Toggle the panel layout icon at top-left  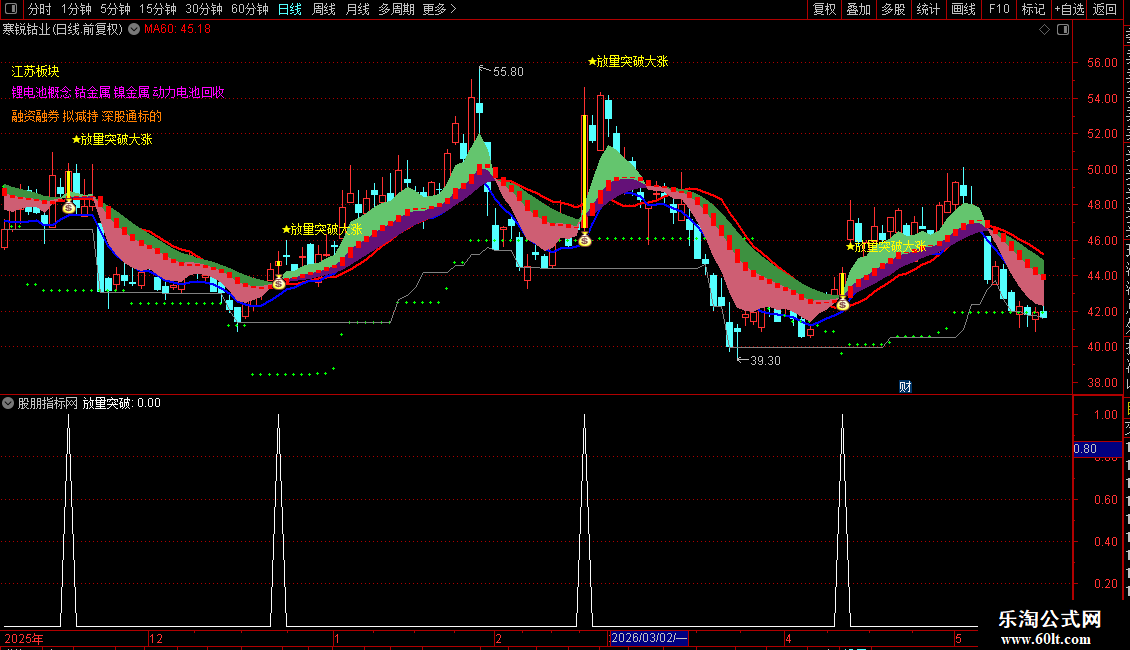pos(11,9)
